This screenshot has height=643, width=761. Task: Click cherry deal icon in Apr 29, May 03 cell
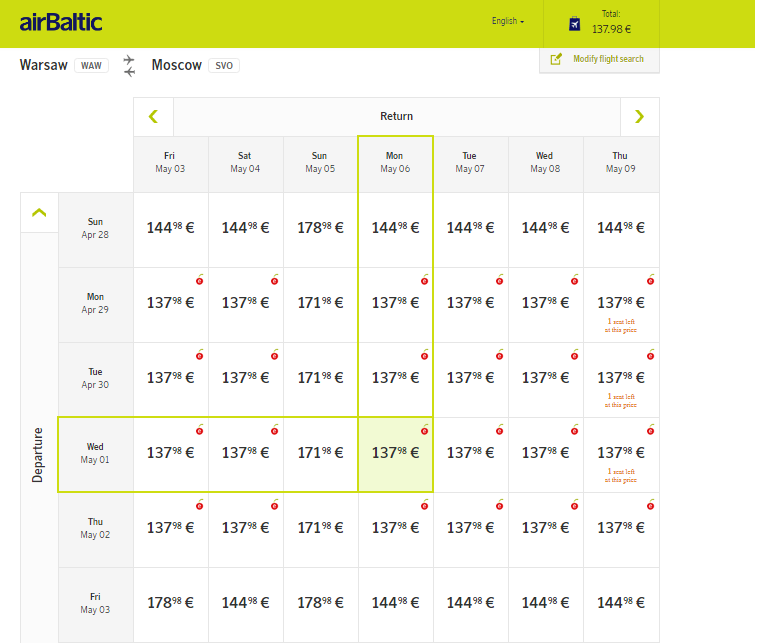199,280
